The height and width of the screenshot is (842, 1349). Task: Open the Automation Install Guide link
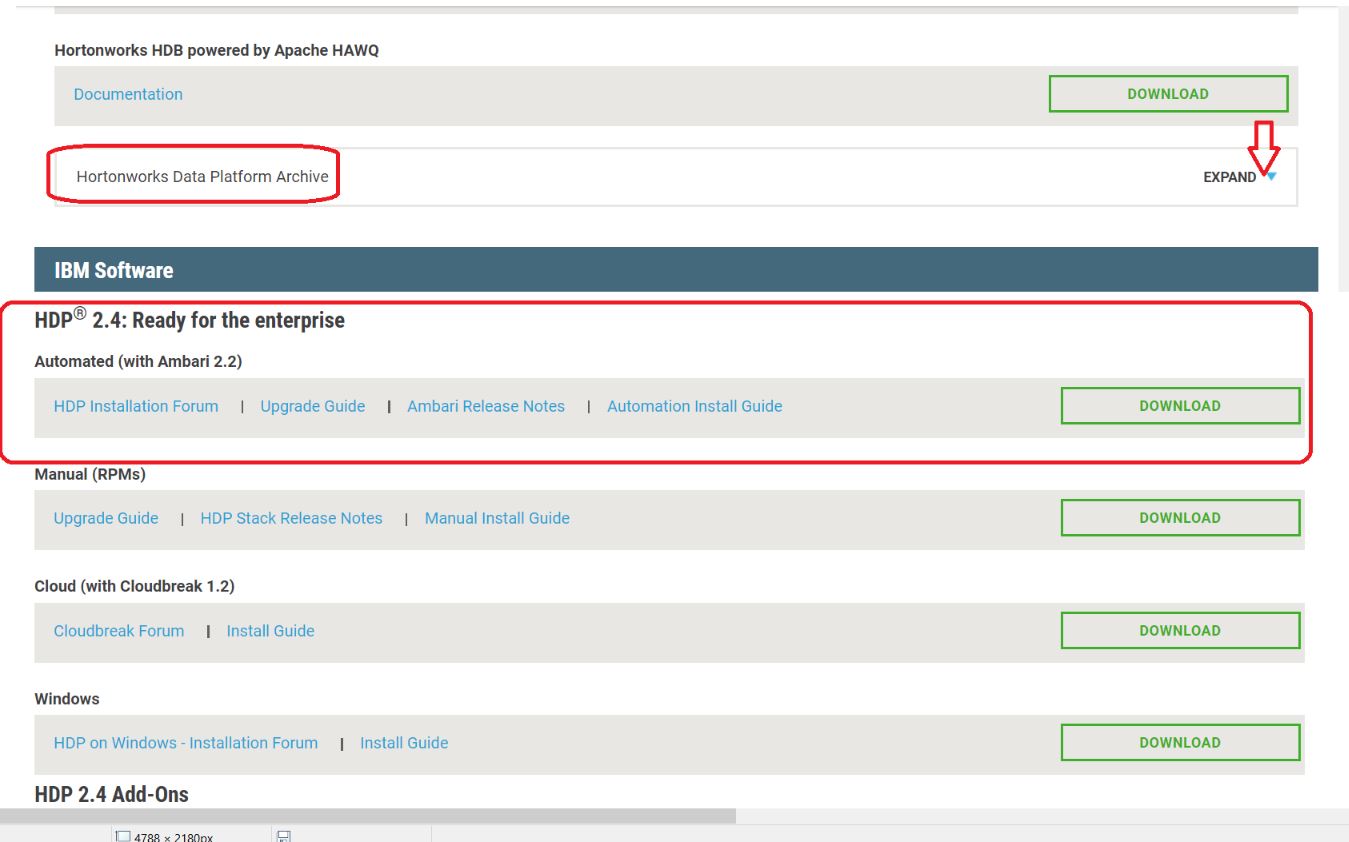pos(694,406)
